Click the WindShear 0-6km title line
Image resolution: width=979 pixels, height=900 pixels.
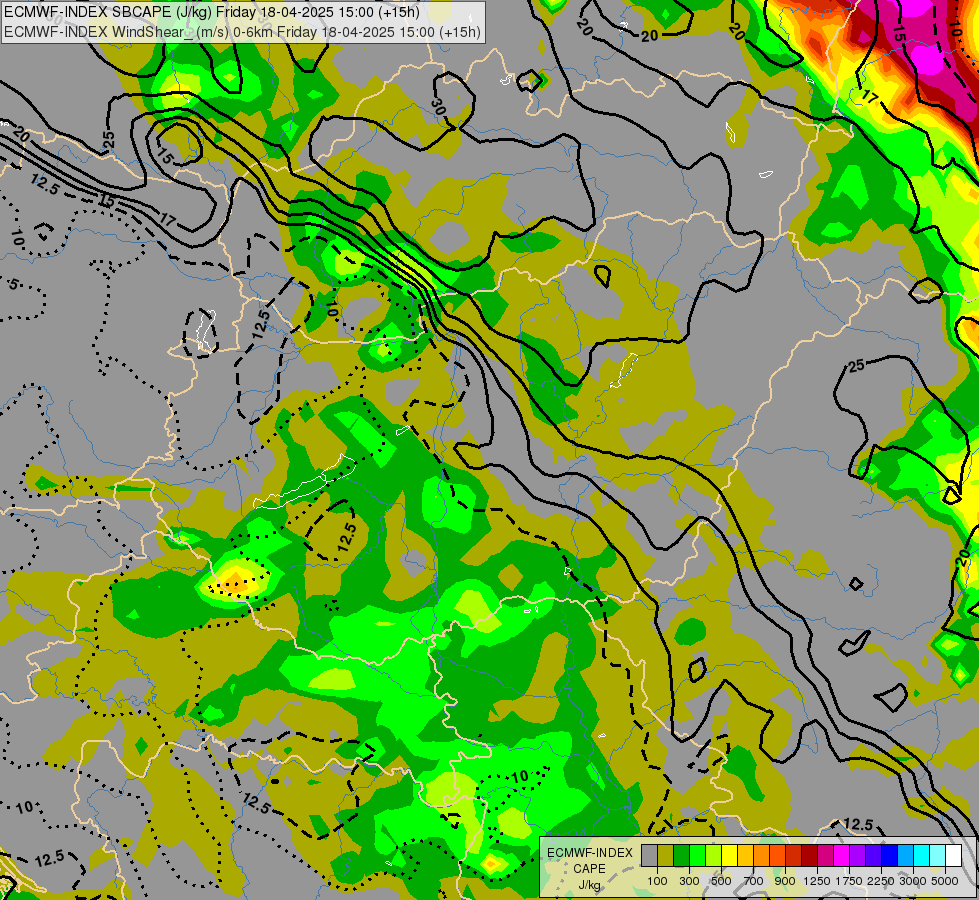coord(242,32)
